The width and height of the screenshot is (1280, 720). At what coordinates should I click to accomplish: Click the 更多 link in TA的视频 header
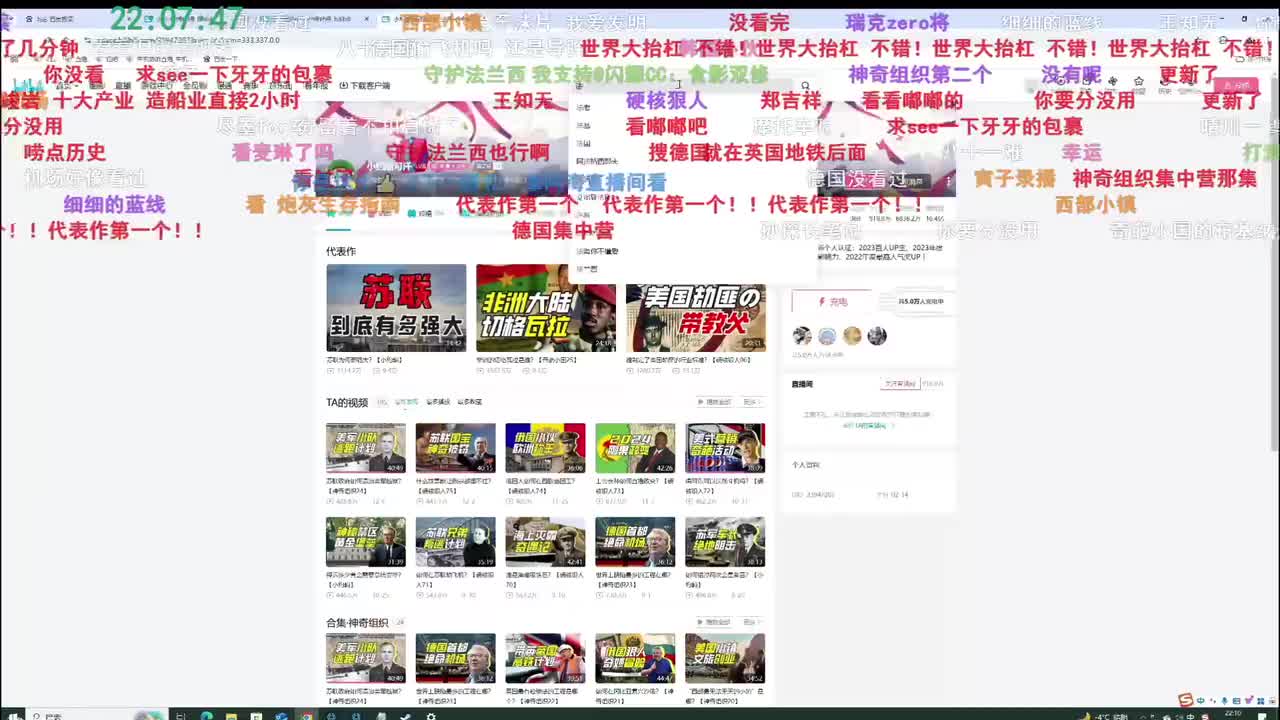point(752,402)
